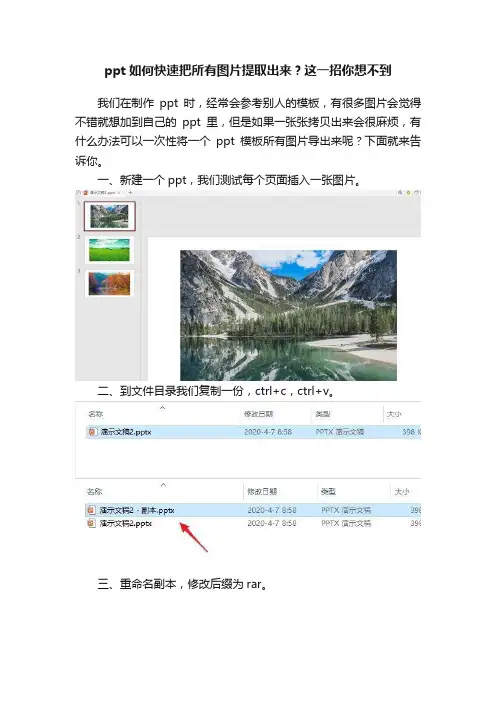
Task: Select the 演示文稿2 - 副本.pptx file name
Action: [137, 510]
